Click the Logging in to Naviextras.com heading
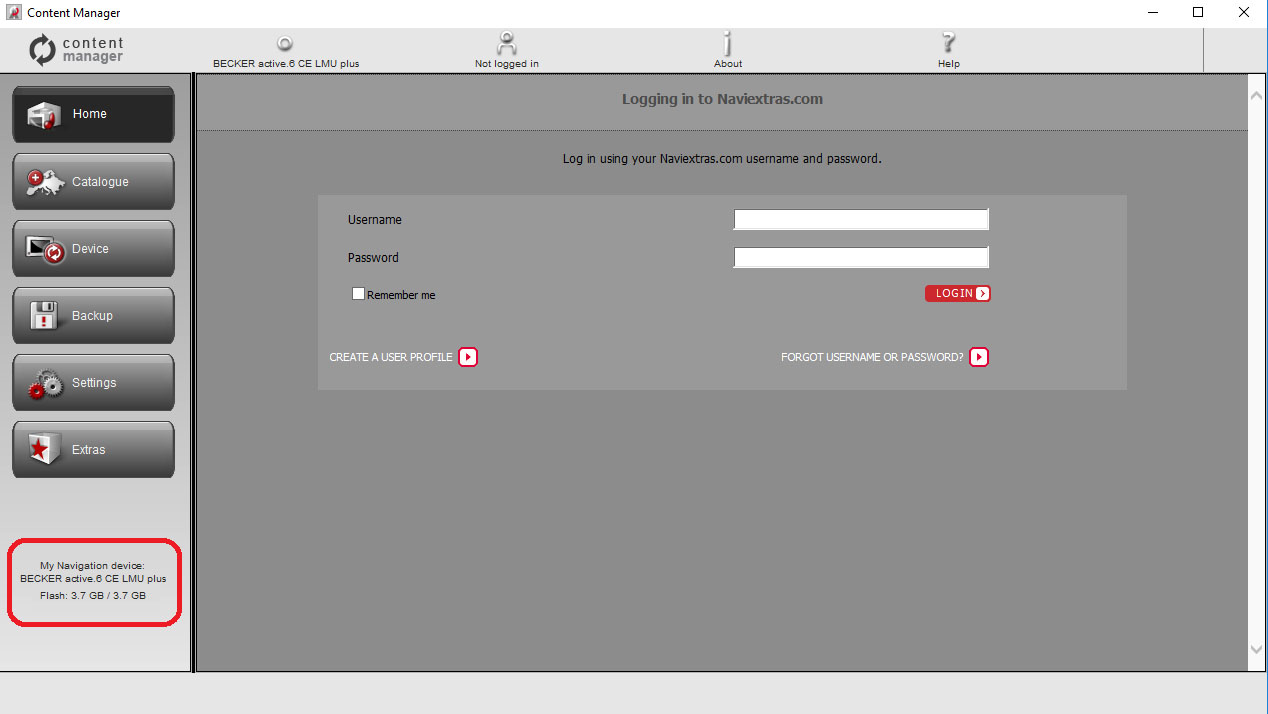Image resolution: width=1268 pixels, height=714 pixels. [x=722, y=99]
